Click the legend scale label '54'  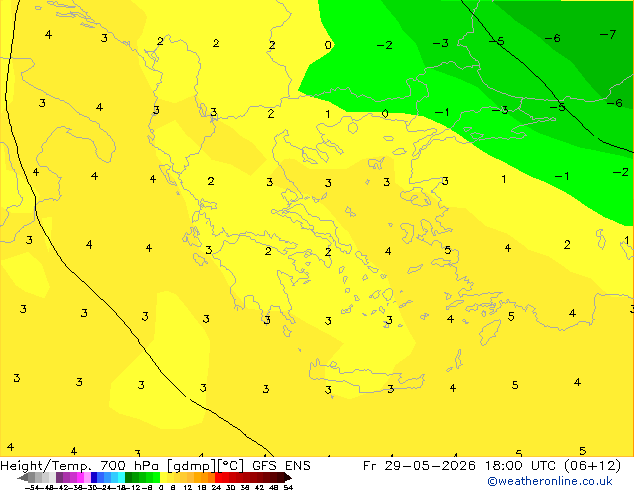point(288,488)
